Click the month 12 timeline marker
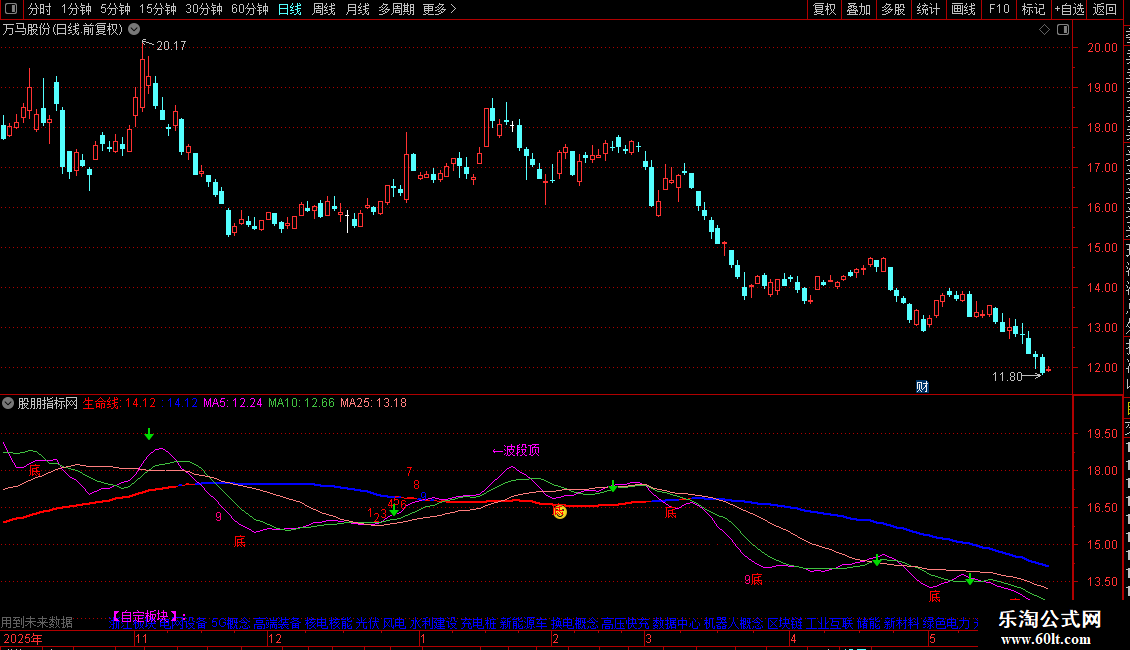 pyautogui.click(x=275, y=638)
